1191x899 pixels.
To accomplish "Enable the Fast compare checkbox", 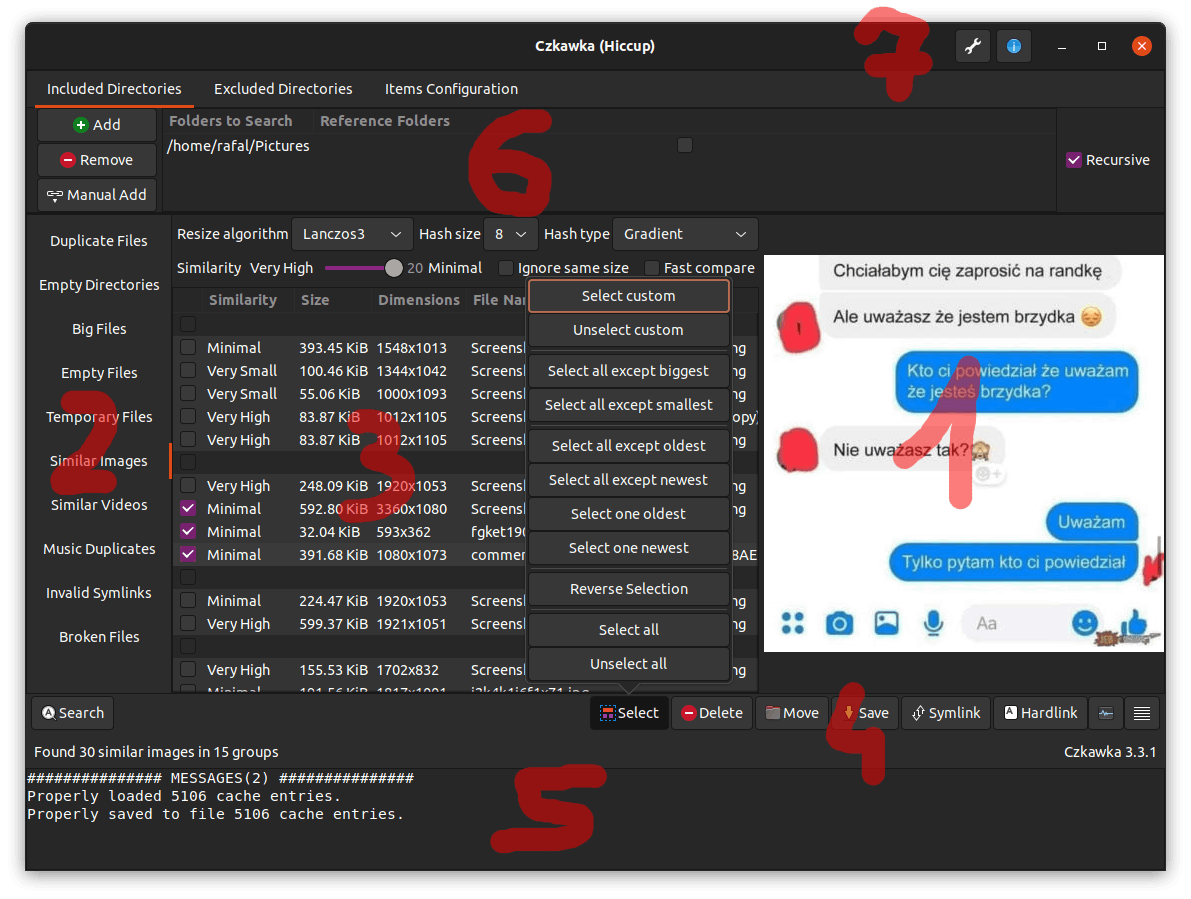I will pyautogui.click(x=652, y=268).
